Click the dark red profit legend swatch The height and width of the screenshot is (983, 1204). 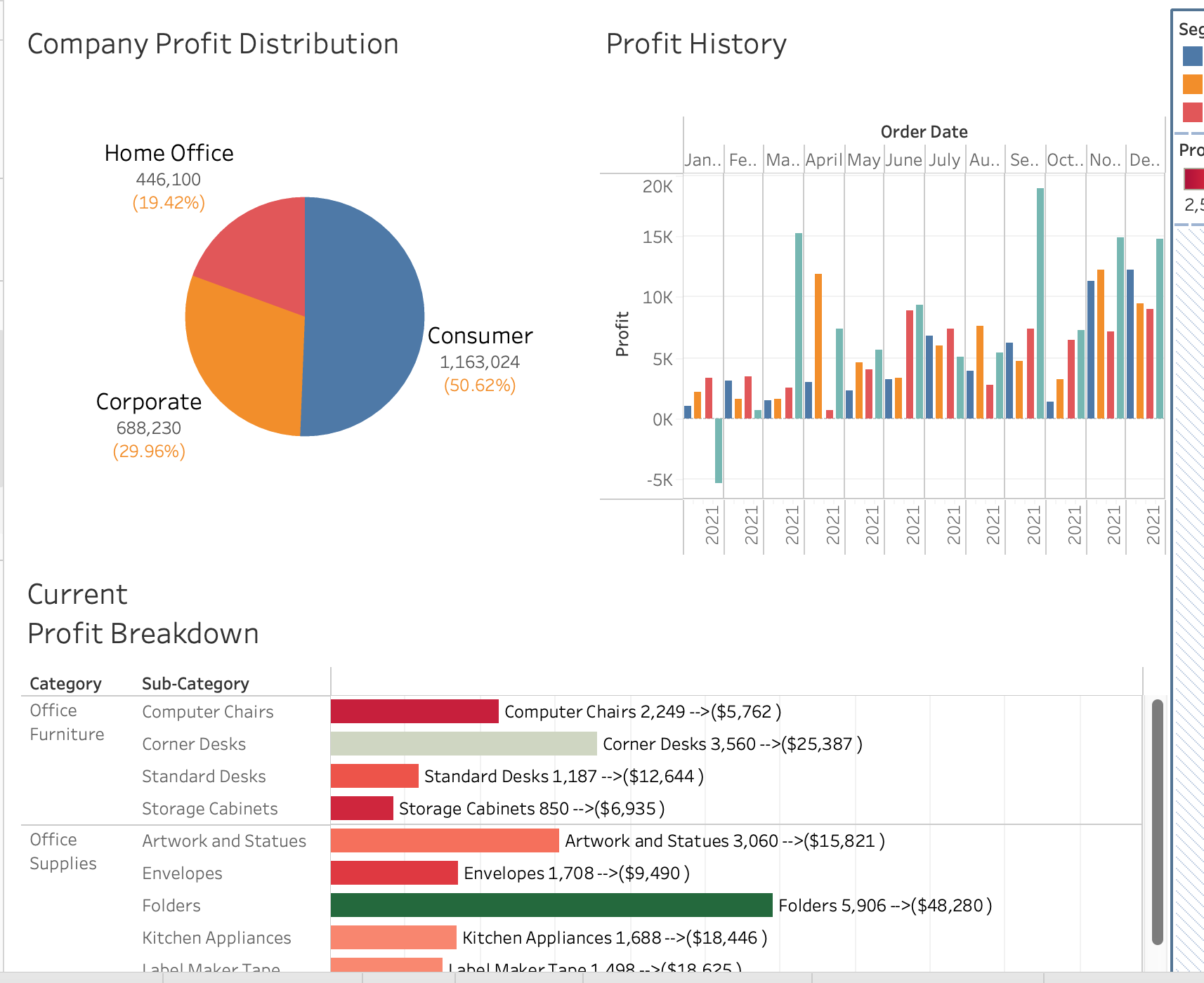(1193, 179)
